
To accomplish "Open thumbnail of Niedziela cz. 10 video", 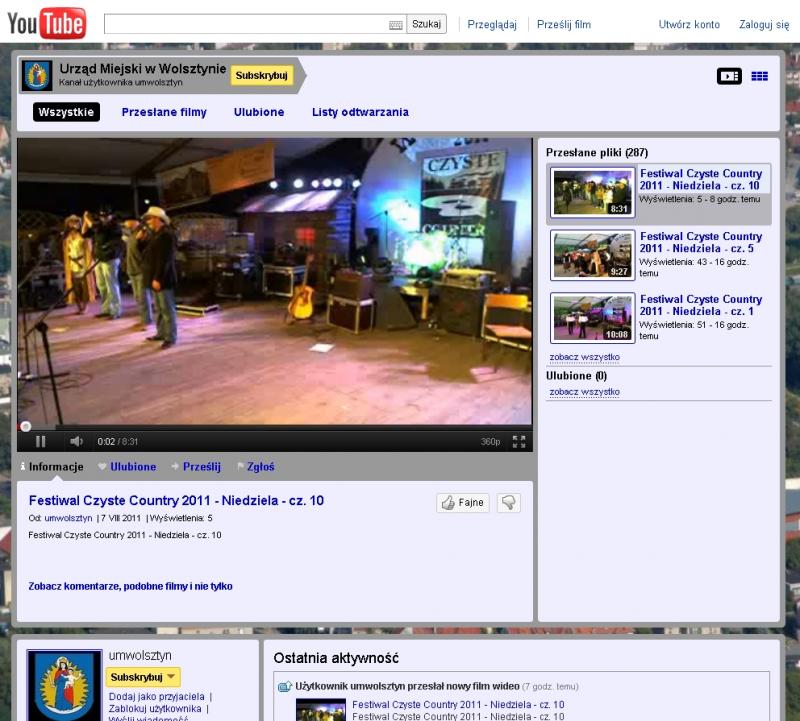I will coord(592,192).
